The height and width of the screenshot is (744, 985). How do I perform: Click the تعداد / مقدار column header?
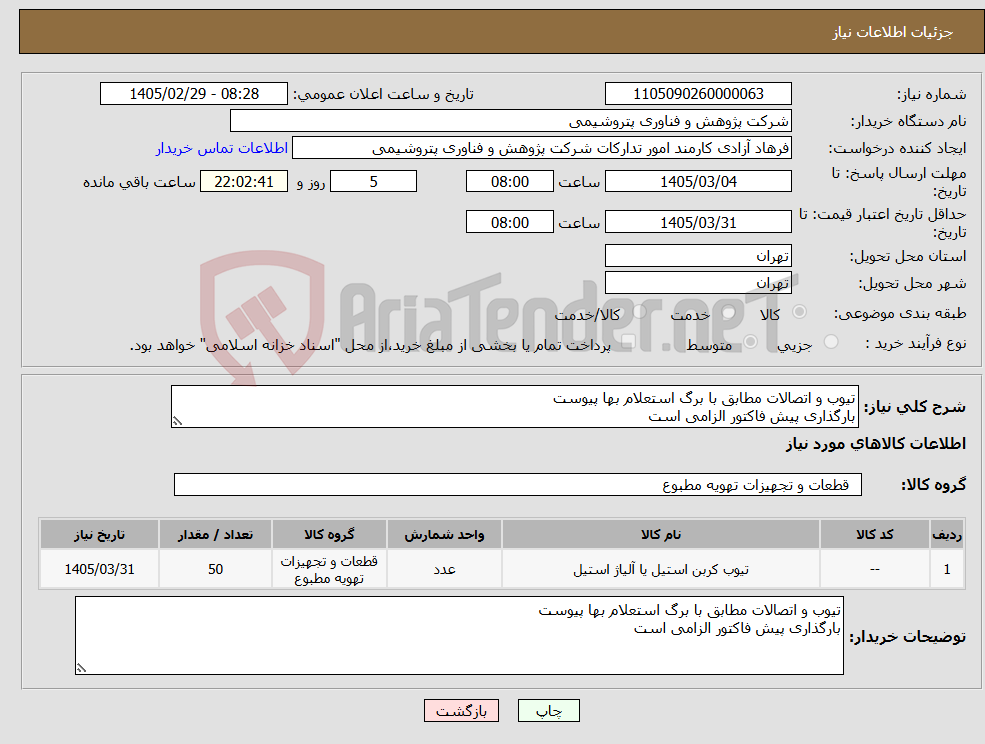click(x=215, y=534)
